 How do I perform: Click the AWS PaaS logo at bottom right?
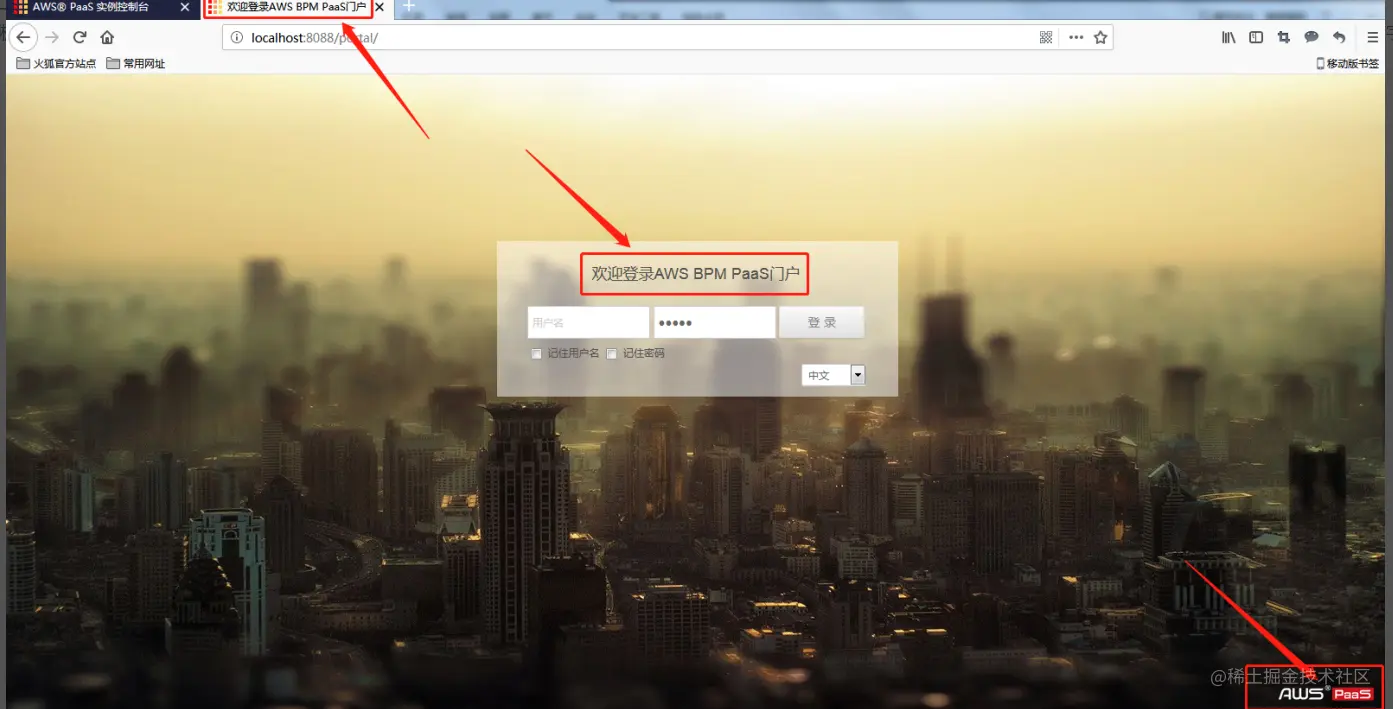pos(1325,693)
